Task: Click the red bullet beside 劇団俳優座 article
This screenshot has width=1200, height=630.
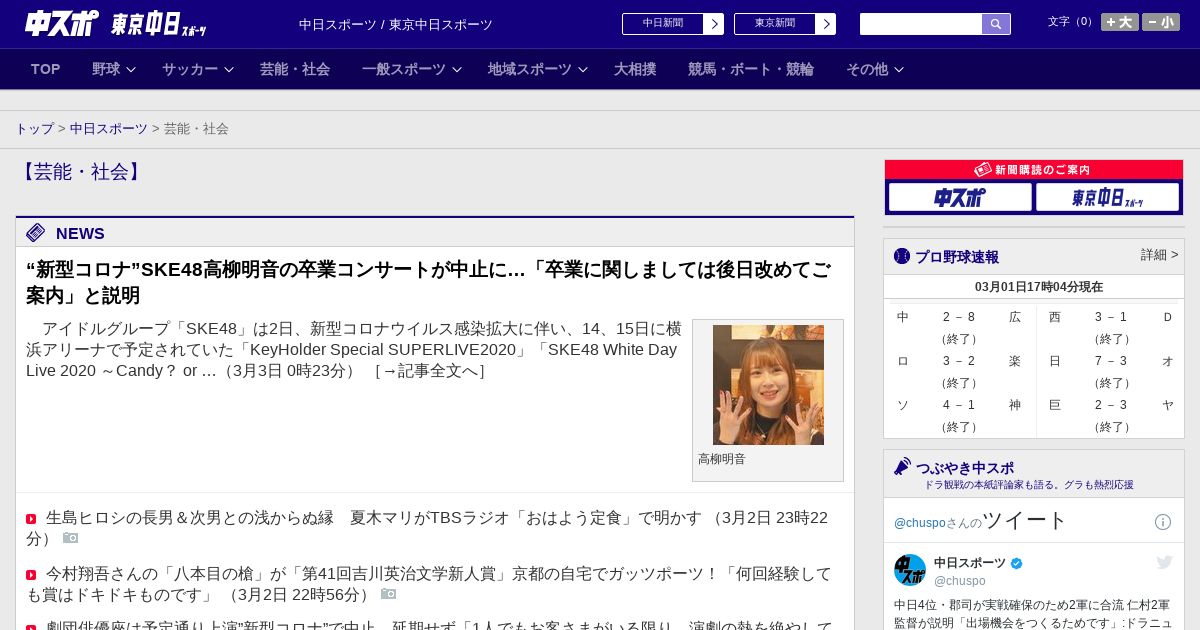Action: click(31, 628)
